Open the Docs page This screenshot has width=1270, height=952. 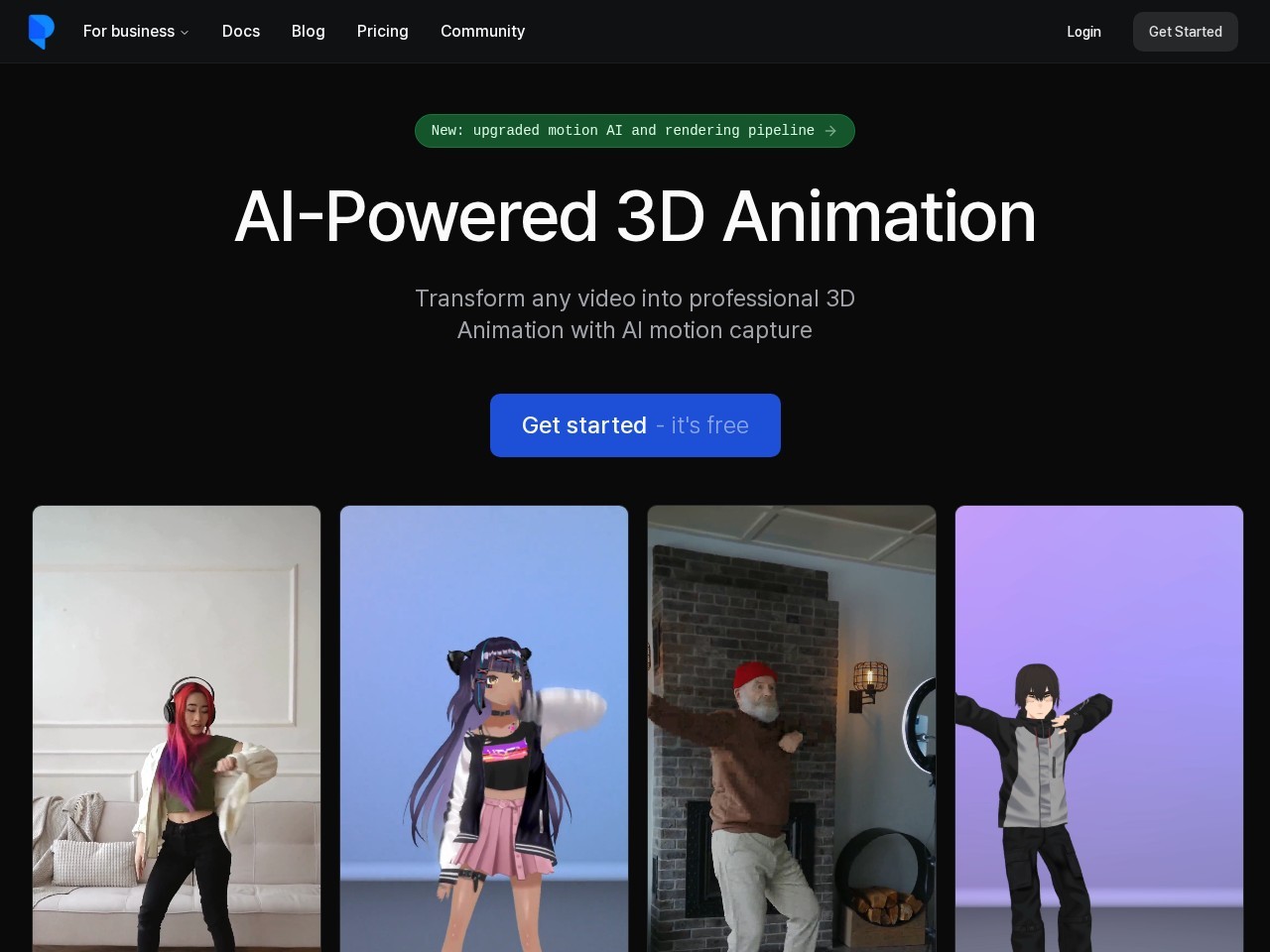pyautogui.click(x=241, y=32)
